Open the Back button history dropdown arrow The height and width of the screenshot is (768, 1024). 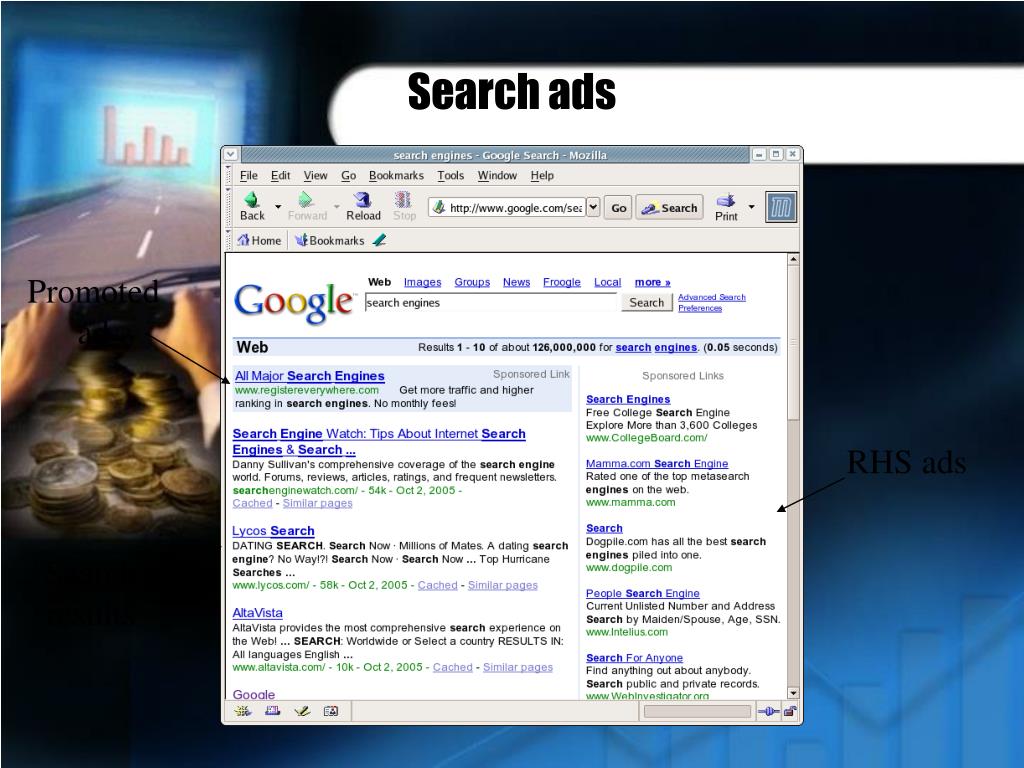(x=278, y=206)
